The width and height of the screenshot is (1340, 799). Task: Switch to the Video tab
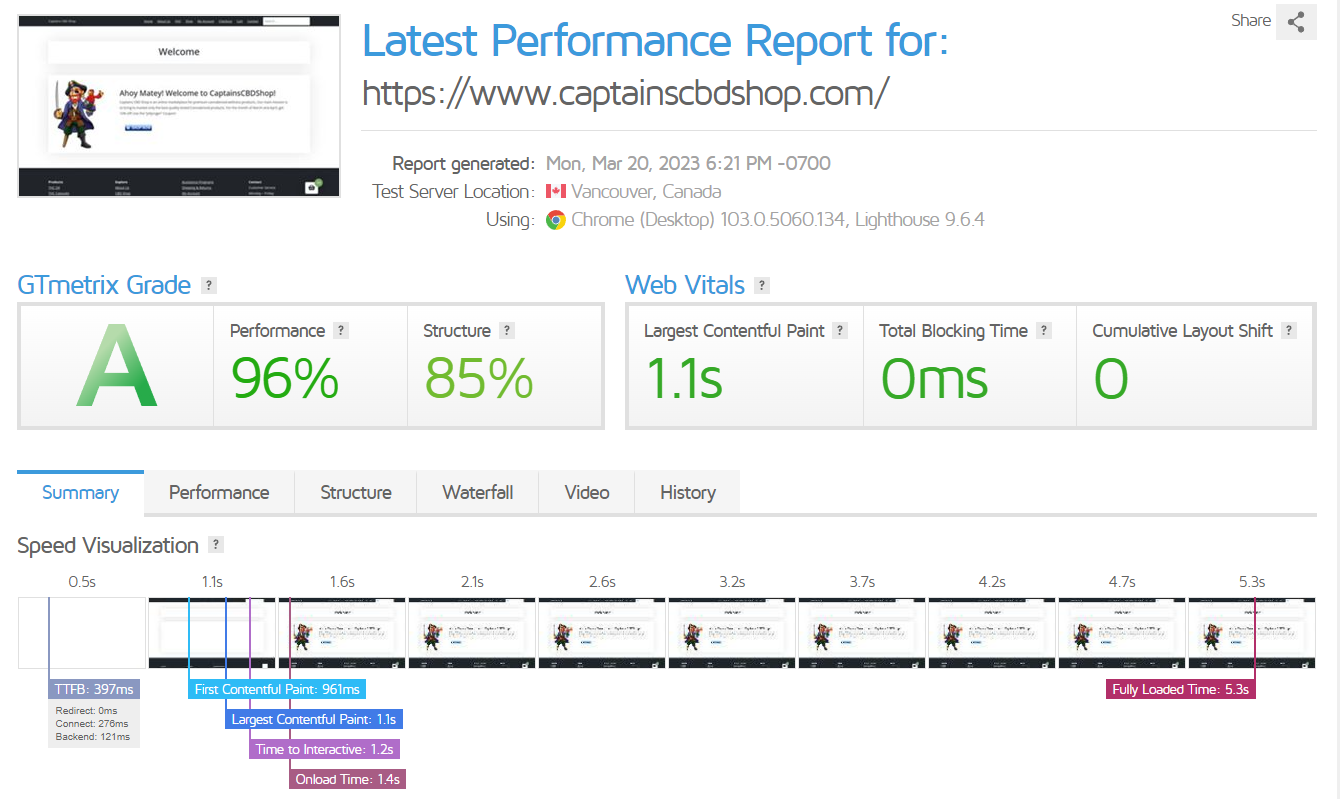click(587, 492)
